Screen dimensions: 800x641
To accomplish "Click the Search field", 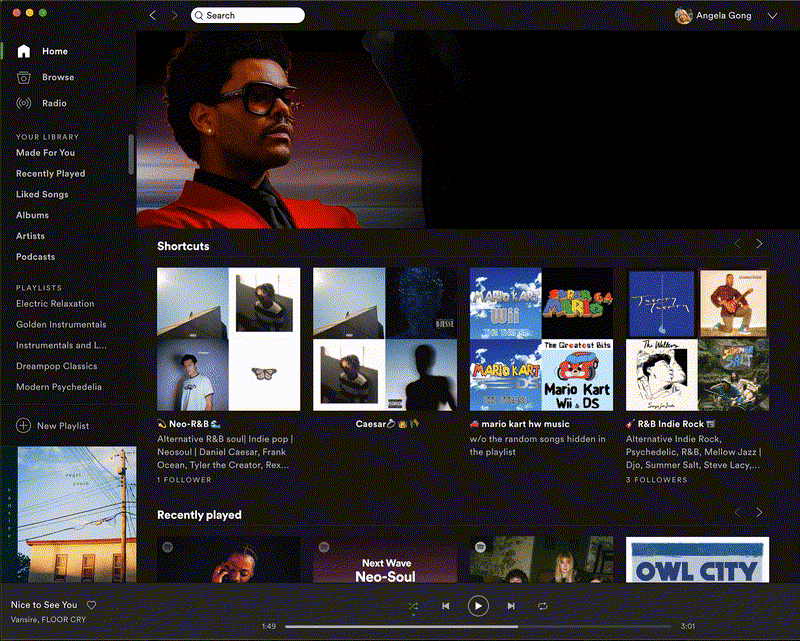I will tap(247, 16).
